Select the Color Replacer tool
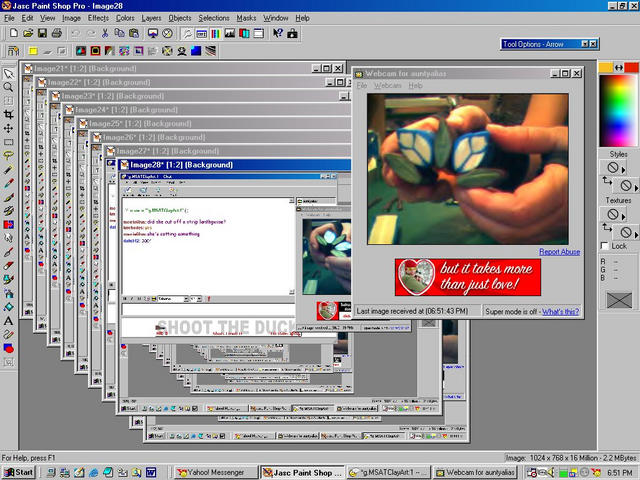 coord(8,224)
